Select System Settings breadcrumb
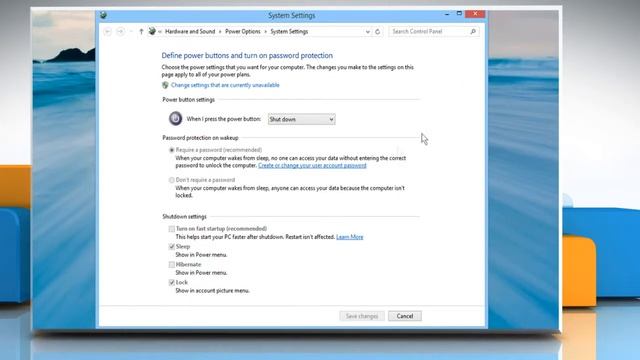Viewport: 640px width, 360px height. pyautogui.click(x=289, y=31)
